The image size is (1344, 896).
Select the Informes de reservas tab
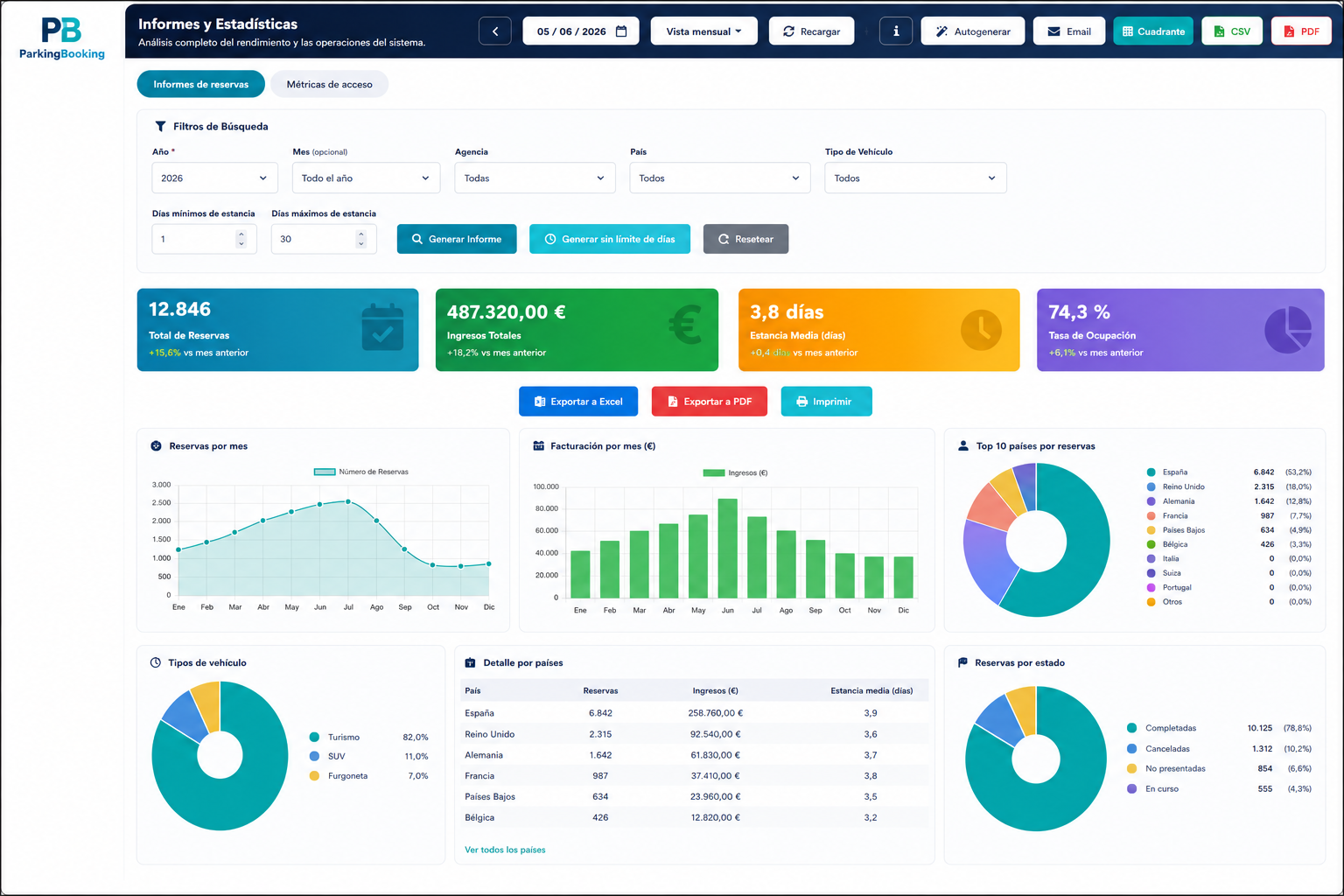coord(201,84)
